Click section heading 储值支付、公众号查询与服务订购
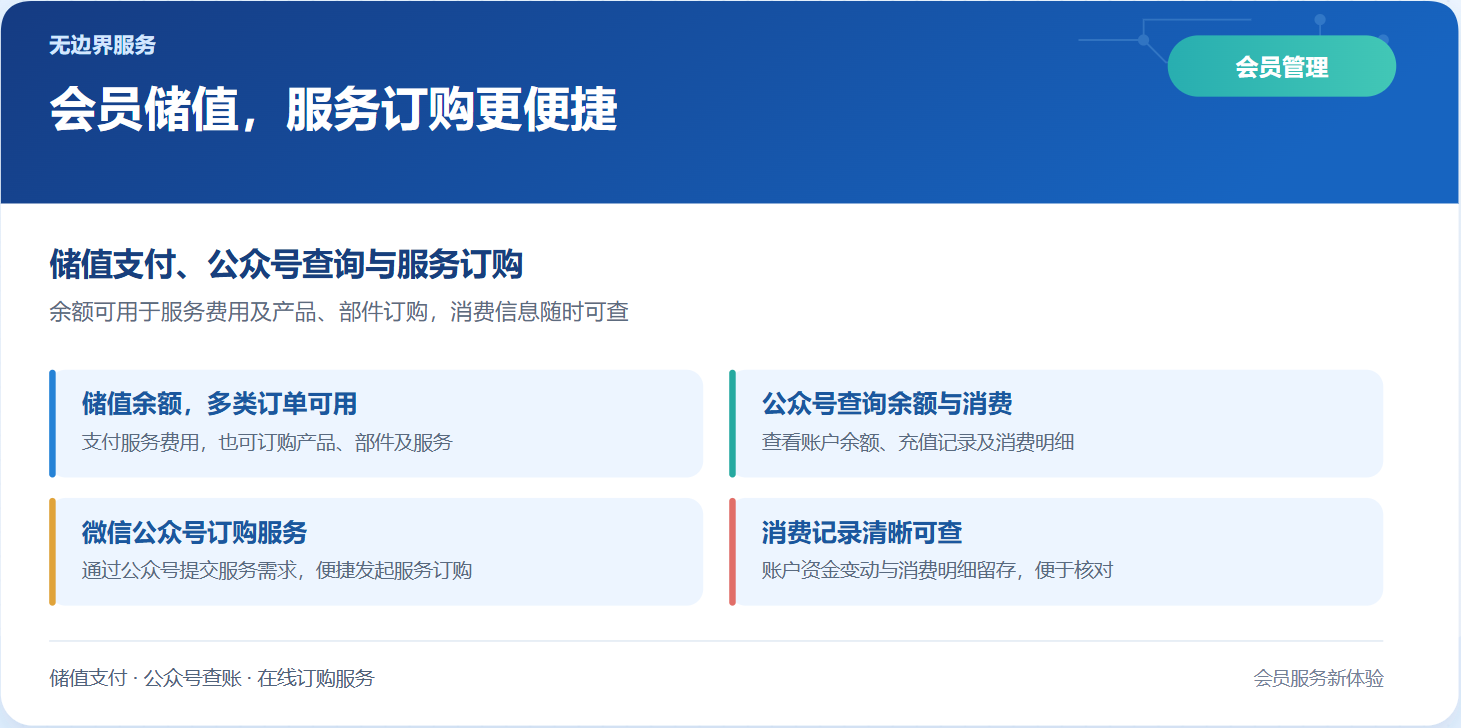Viewport: 1461px width, 728px height. point(286,266)
